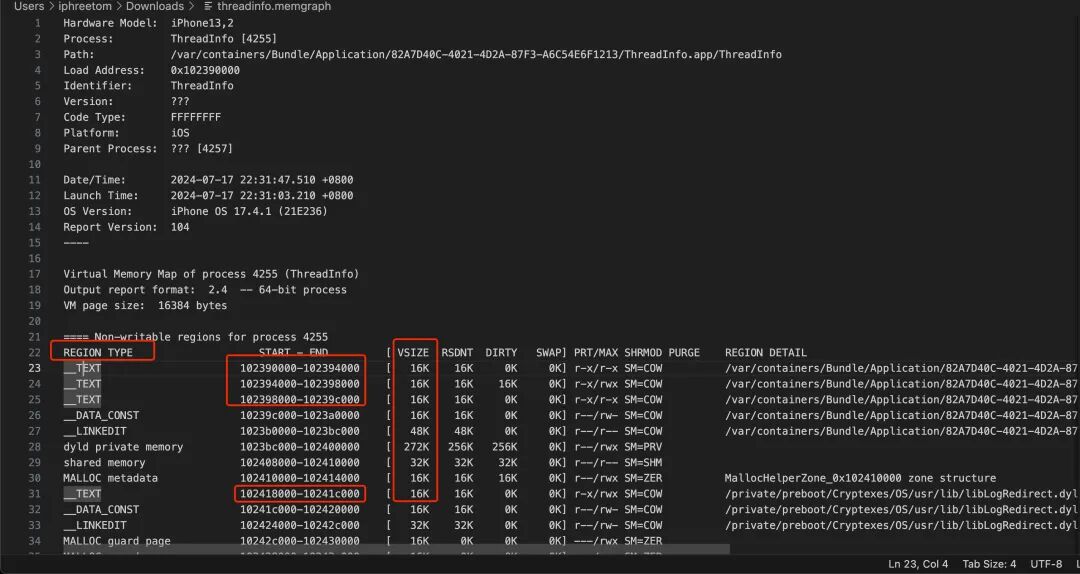Click 'VM page size: 16384 bytes' line
Screen dimensions: 1080x574
(x=145, y=305)
